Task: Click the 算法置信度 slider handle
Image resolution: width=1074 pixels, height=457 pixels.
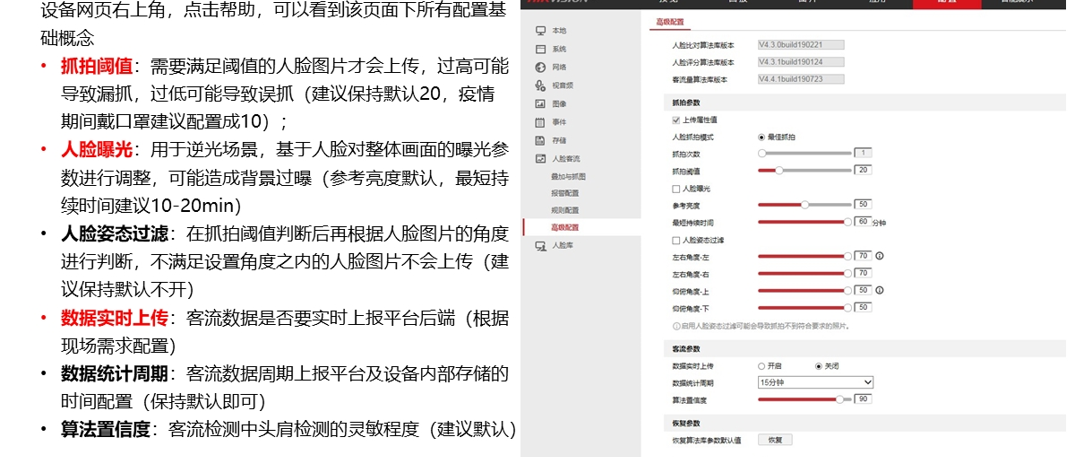Action: point(840,399)
